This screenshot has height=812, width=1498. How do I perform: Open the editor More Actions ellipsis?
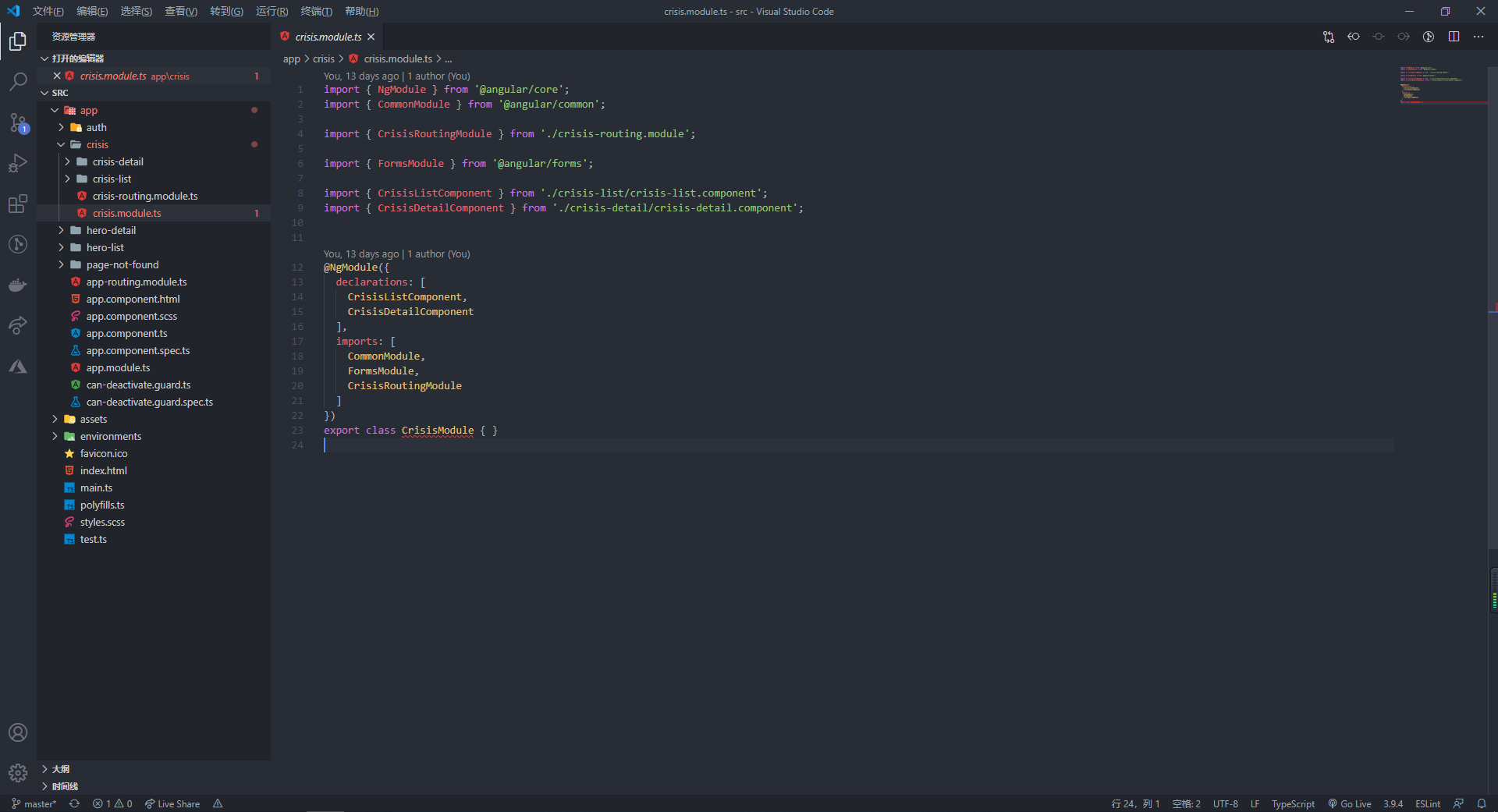[x=1478, y=37]
